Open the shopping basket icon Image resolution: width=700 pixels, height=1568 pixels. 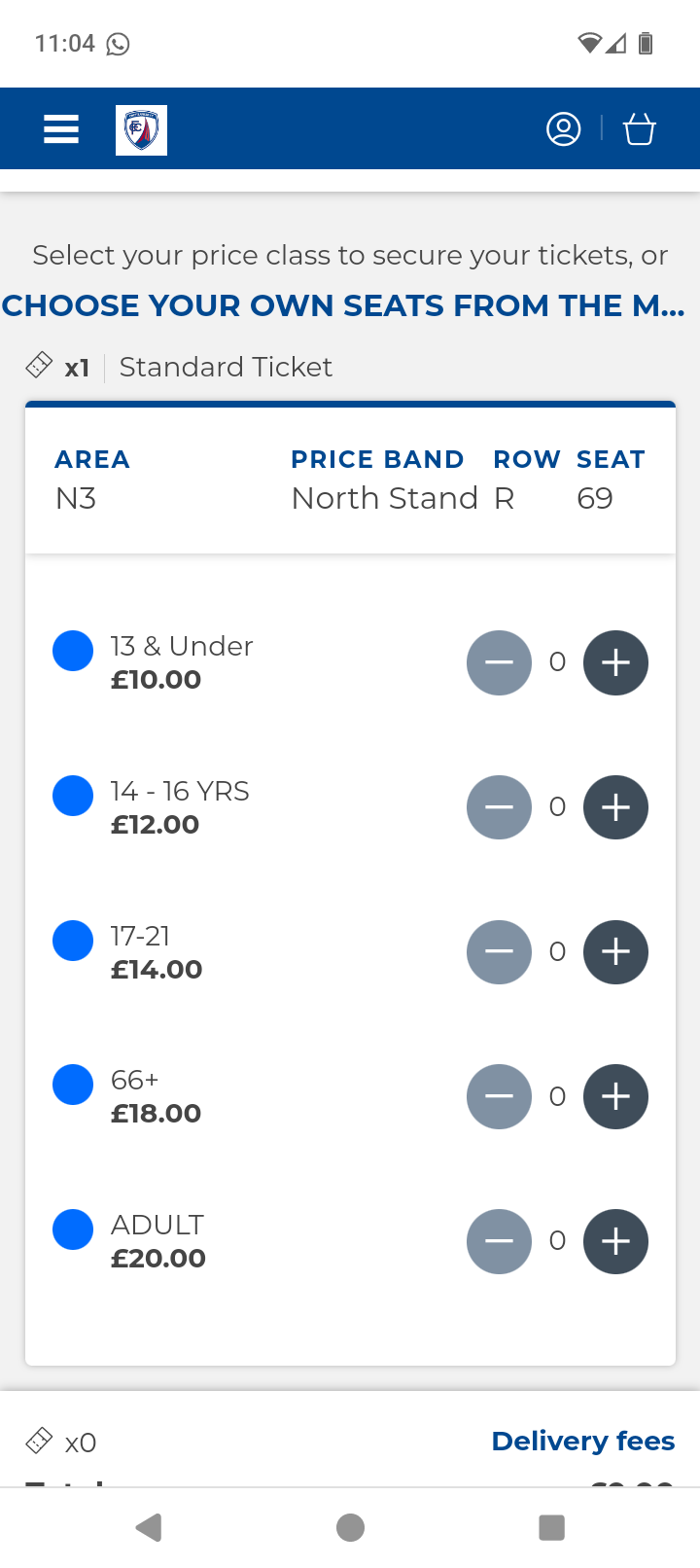(639, 129)
